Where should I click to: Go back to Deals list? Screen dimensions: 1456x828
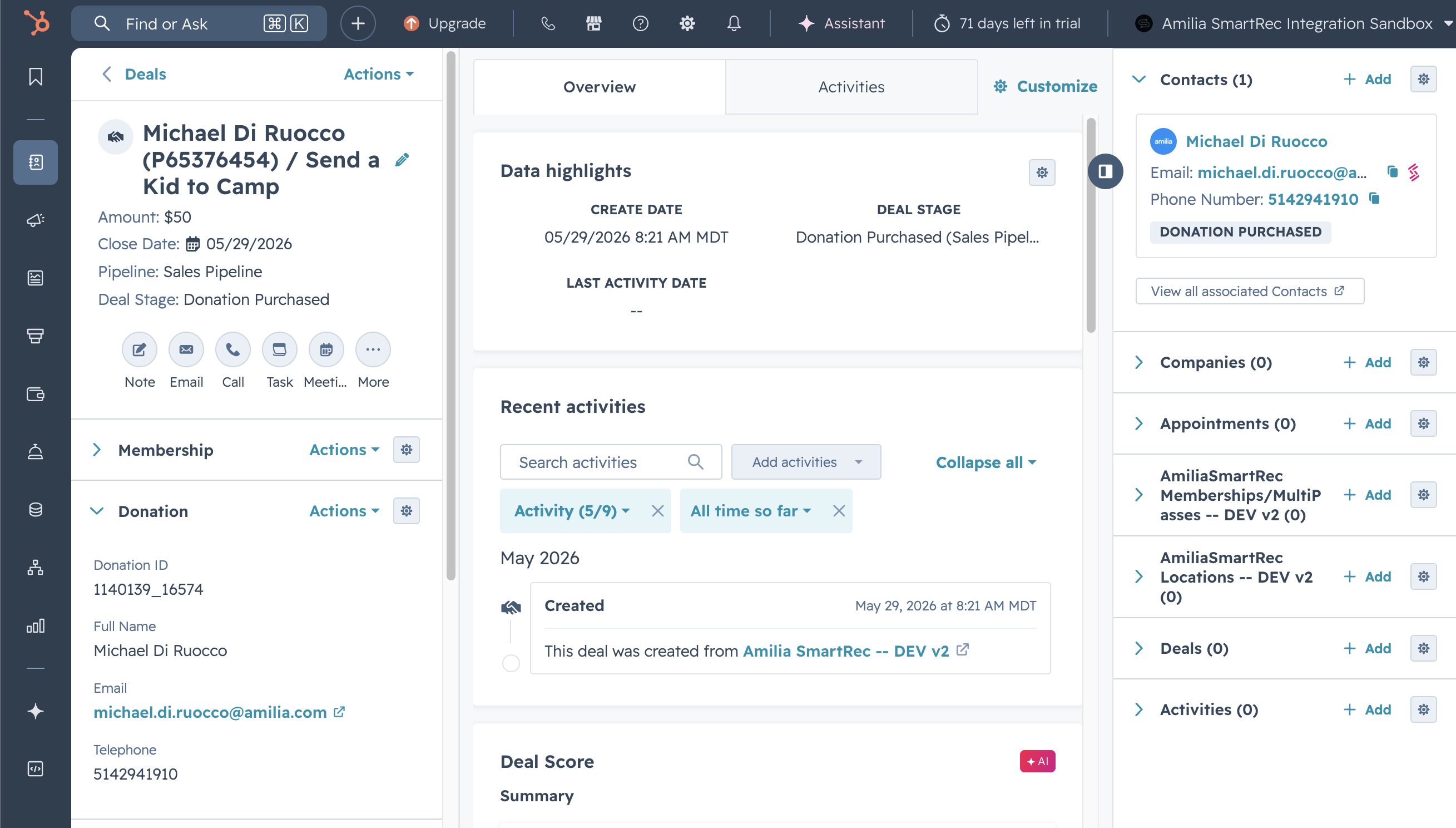click(x=134, y=74)
